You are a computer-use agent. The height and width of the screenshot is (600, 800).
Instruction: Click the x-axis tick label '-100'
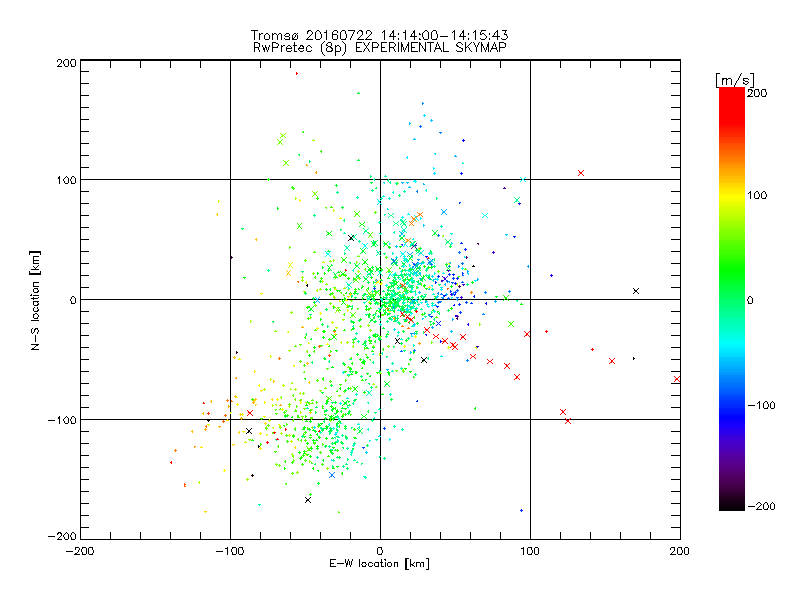pyautogui.click(x=230, y=551)
